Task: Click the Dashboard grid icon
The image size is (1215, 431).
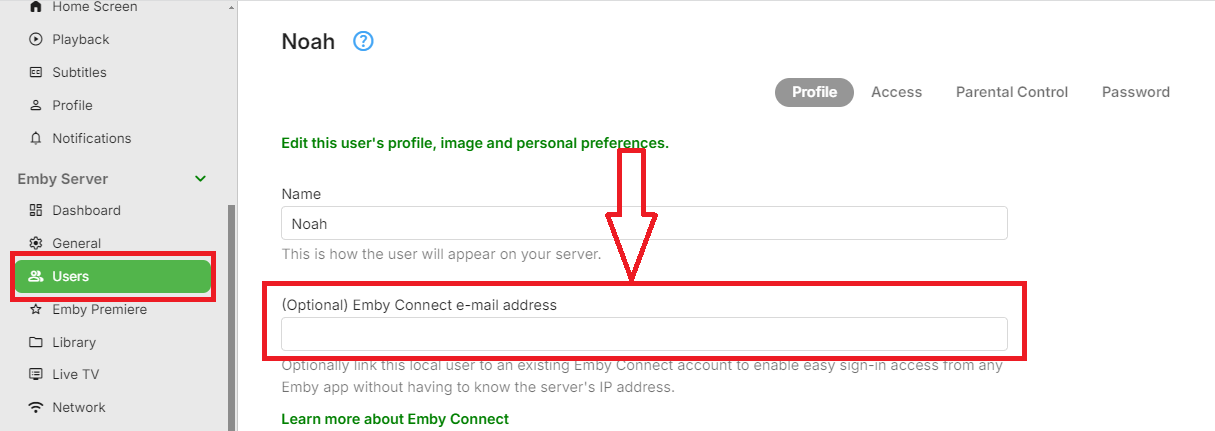Action: (36, 211)
